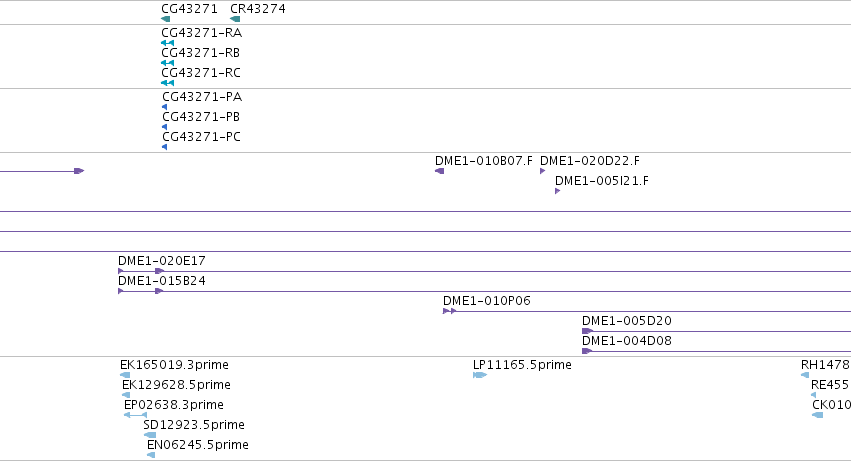Select DME1-005D20 feature label
The height and width of the screenshot is (461, 851).
point(626,321)
